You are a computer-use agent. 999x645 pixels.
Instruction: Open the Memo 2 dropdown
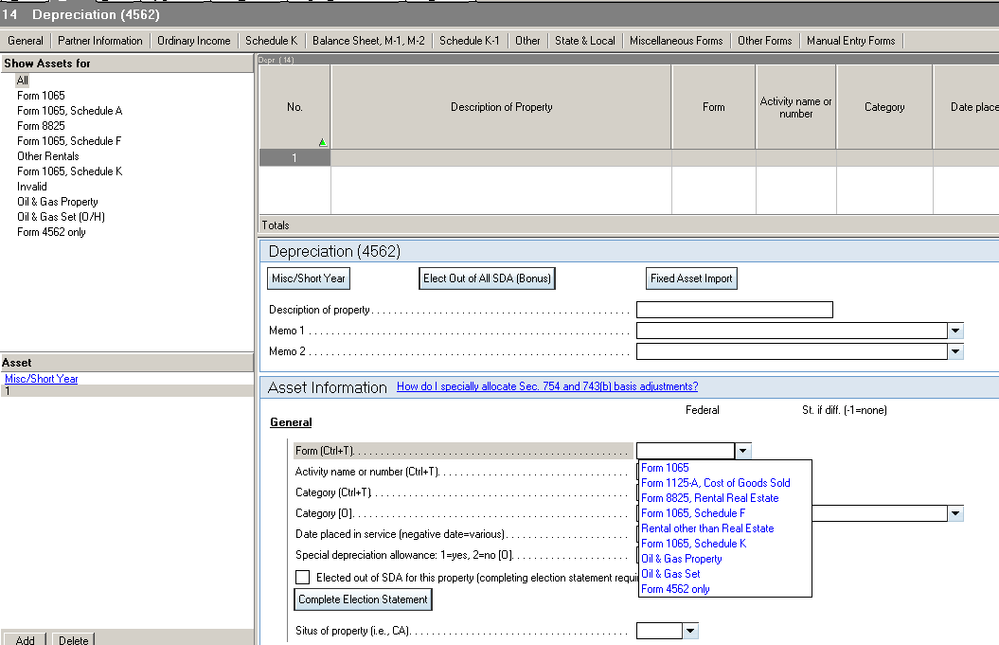pyautogui.click(x=954, y=351)
